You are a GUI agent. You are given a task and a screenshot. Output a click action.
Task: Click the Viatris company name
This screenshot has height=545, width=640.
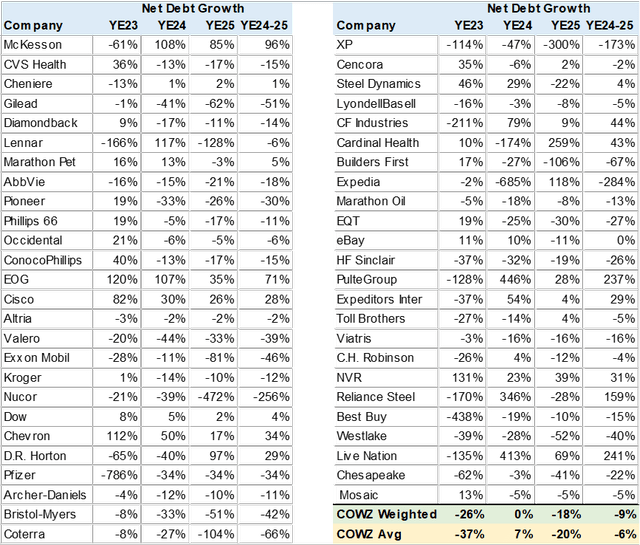point(354,338)
